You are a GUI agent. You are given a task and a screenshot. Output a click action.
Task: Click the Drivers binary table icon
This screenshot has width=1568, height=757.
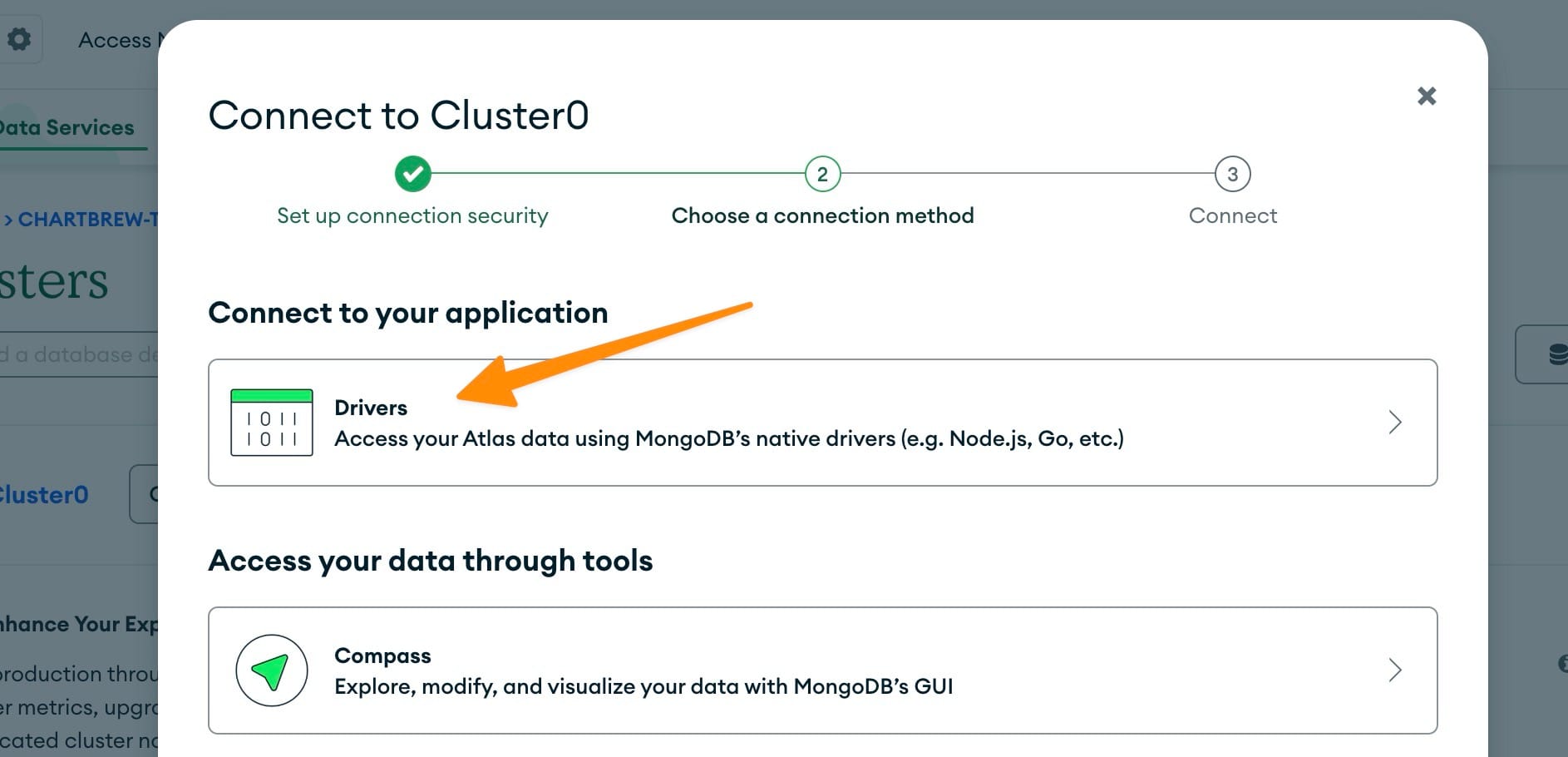click(x=271, y=422)
